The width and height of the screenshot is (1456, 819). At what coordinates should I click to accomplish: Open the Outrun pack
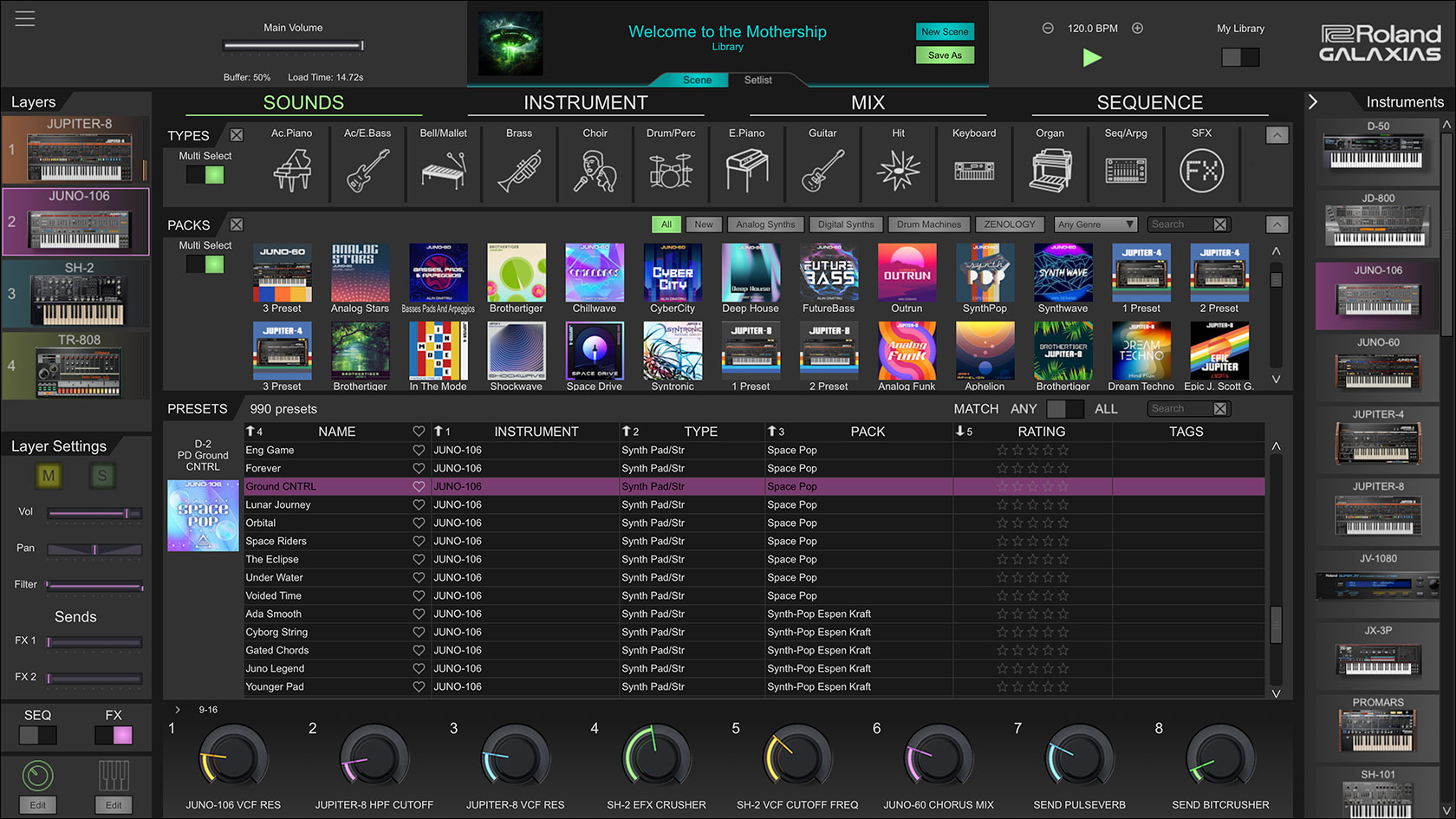[x=907, y=279]
